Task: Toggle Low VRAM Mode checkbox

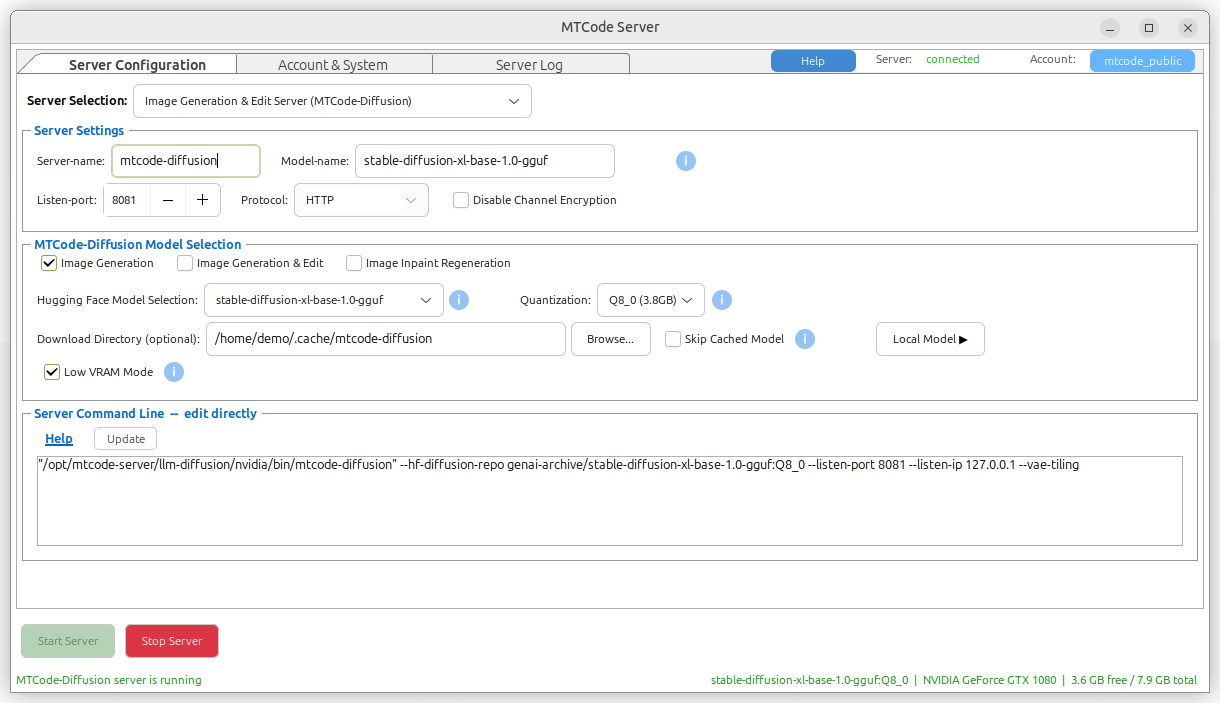Action: (x=52, y=372)
